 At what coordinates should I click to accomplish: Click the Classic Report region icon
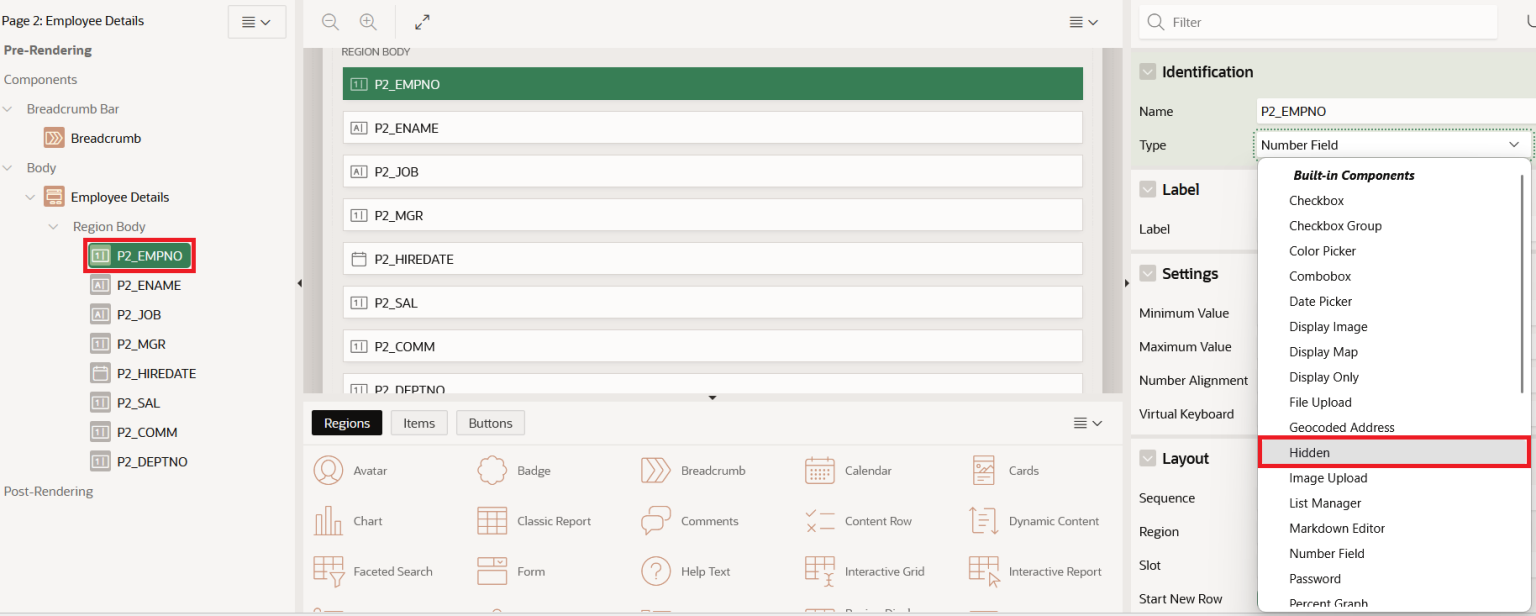pyautogui.click(x=491, y=520)
